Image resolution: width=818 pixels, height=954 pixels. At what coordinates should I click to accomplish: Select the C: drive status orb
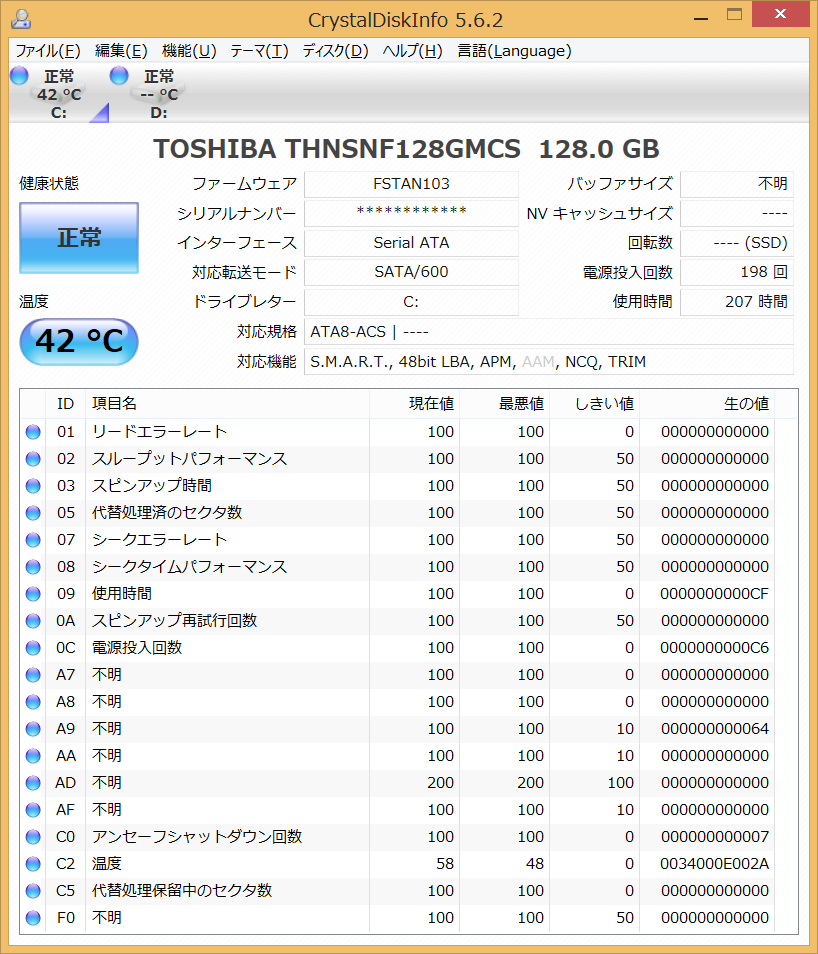tap(19, 75)
